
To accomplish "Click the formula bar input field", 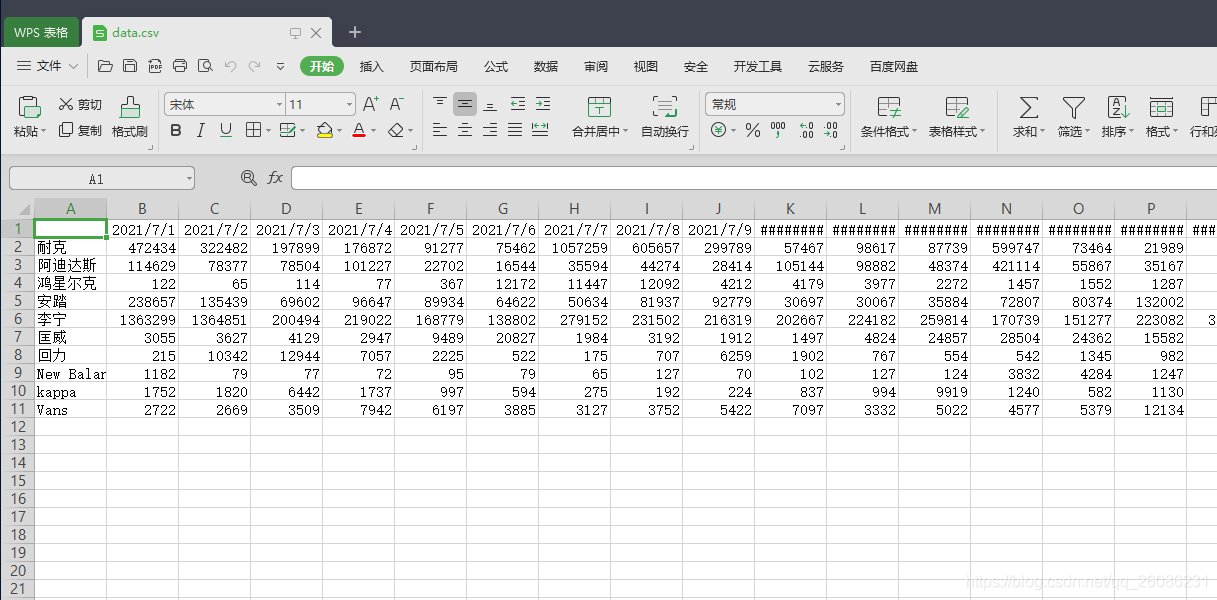I will (x=754, y=178).
